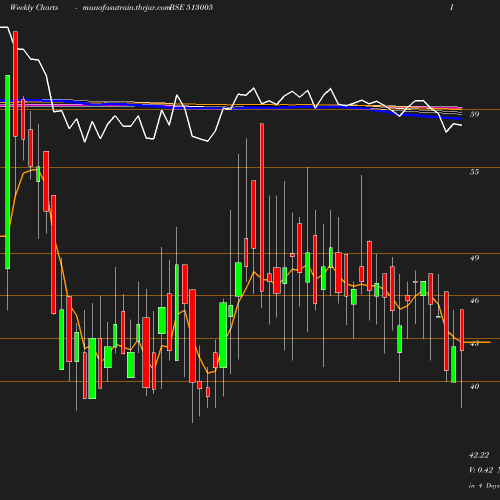Click the volume reading 'V: 0.42'

point(481,470)
